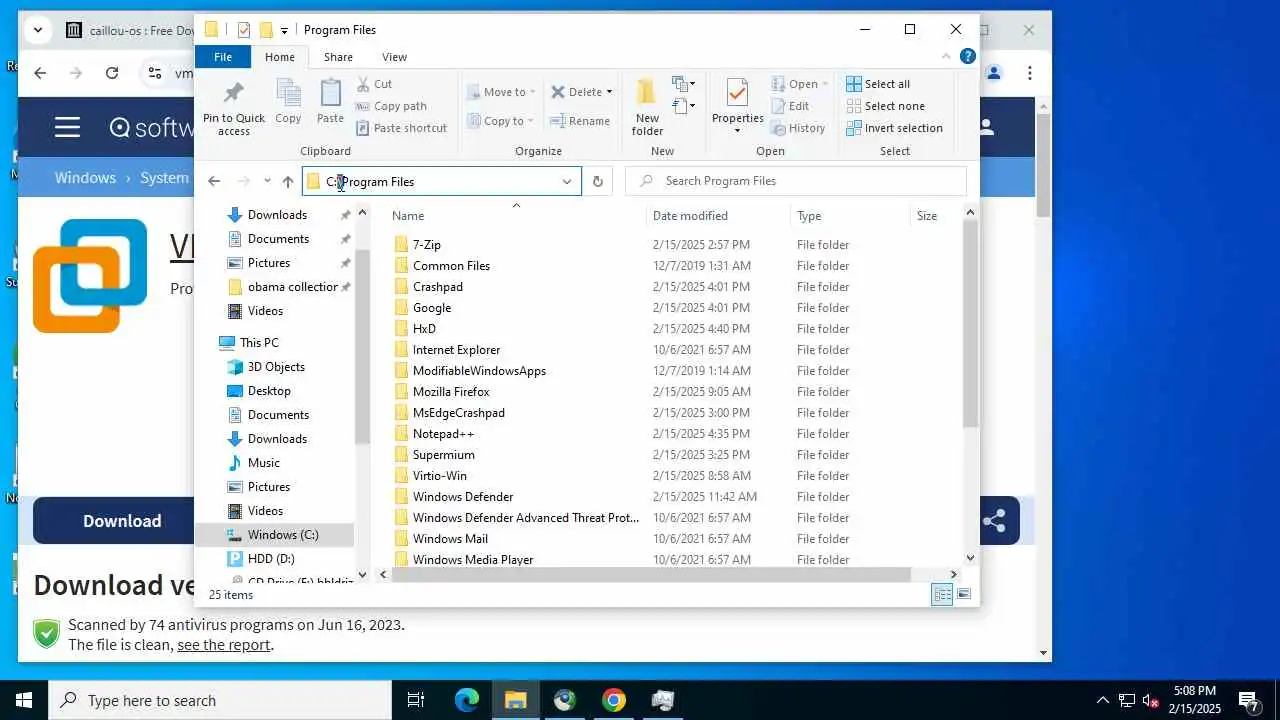Click the file list horizontal scrollbar
1280x720 pixels.
click(650, 575)
